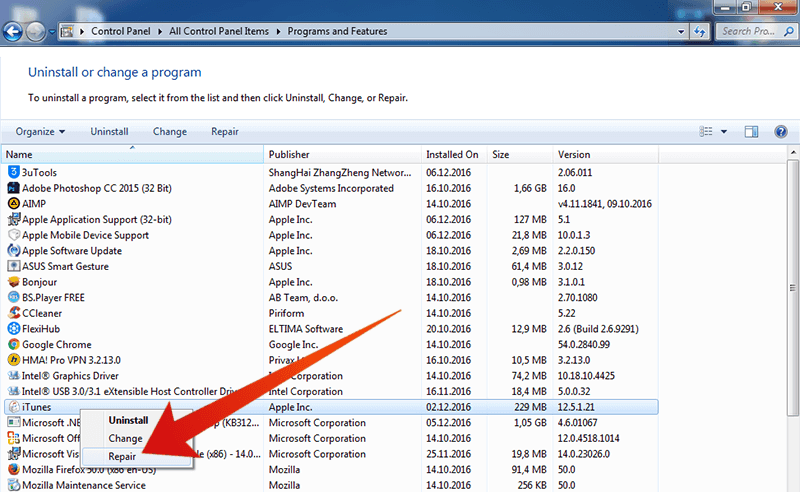This screenshot has width=800, height=492.
Task: Click the AIMP program icon
Action: point(14,203)
